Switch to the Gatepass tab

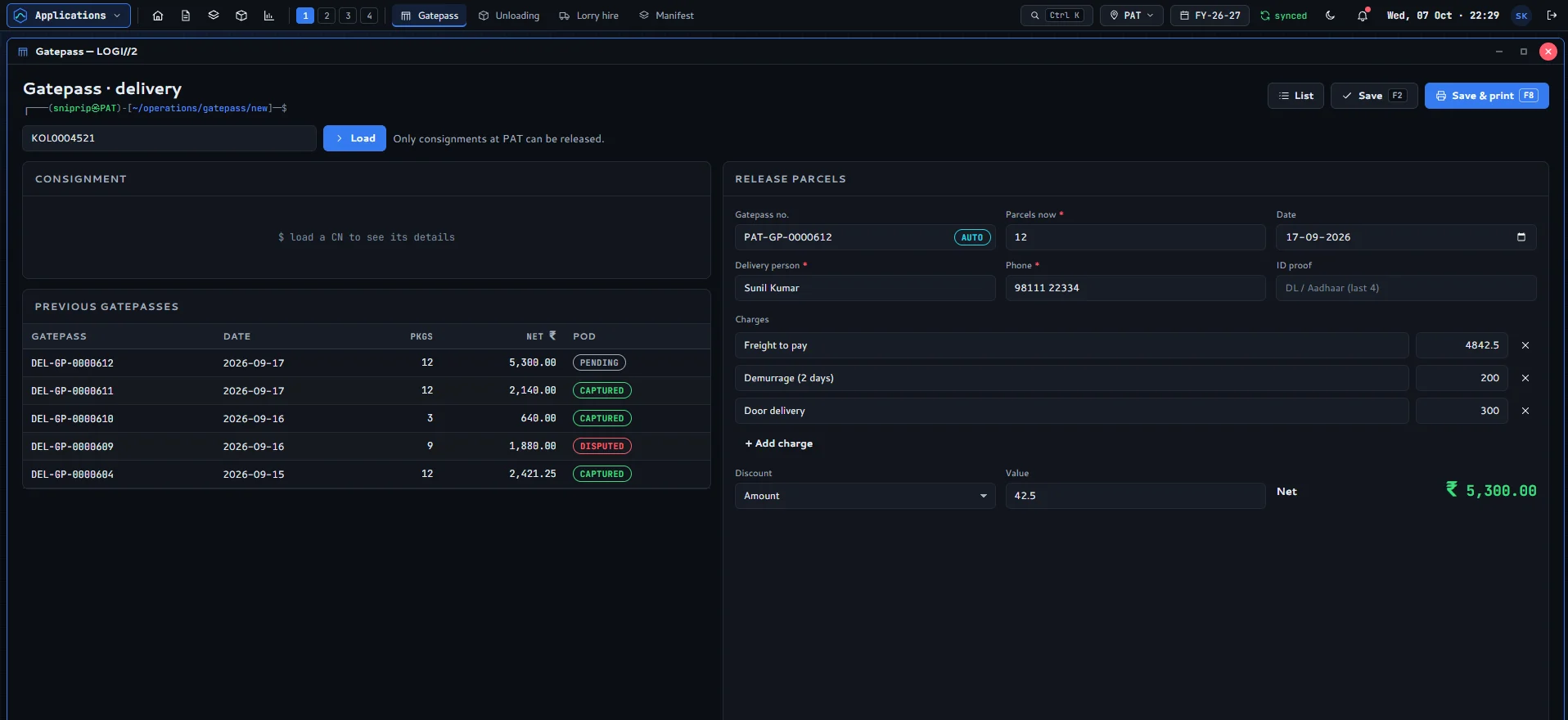429,16
